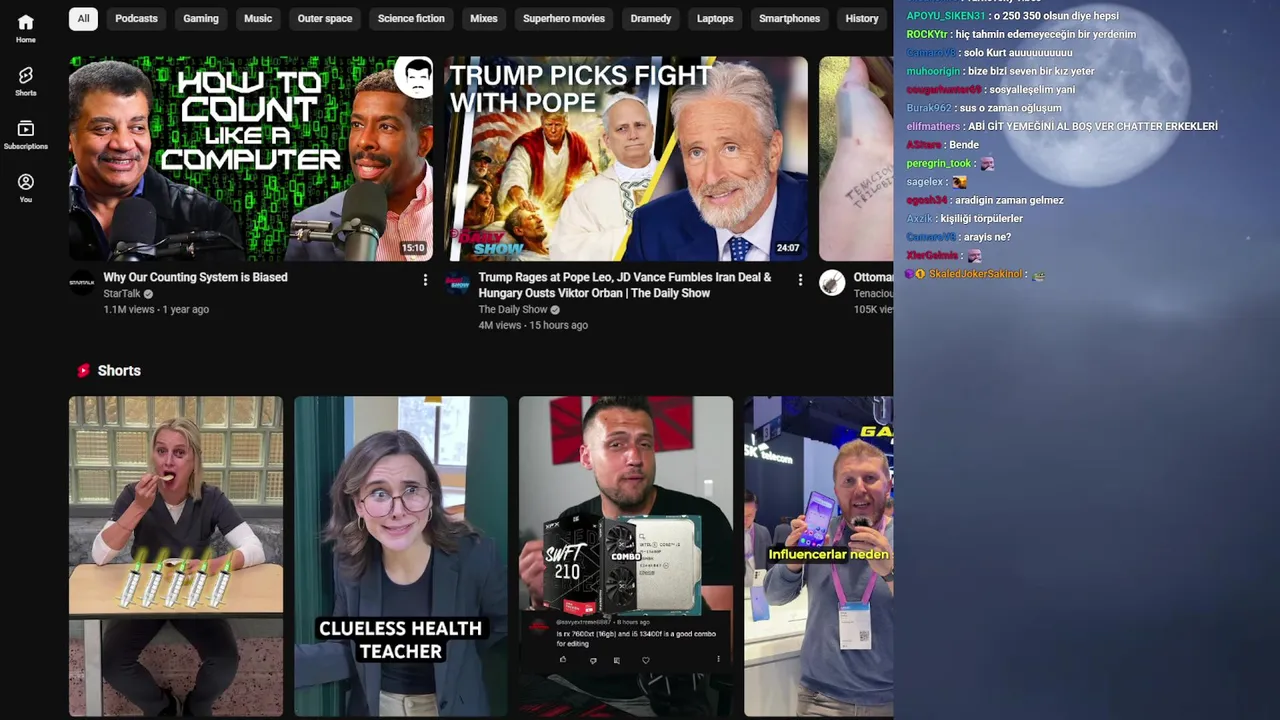Viewport: 1280px width, 720px height.
Task: Select the Outer space chip
Action: click(325, 18)
